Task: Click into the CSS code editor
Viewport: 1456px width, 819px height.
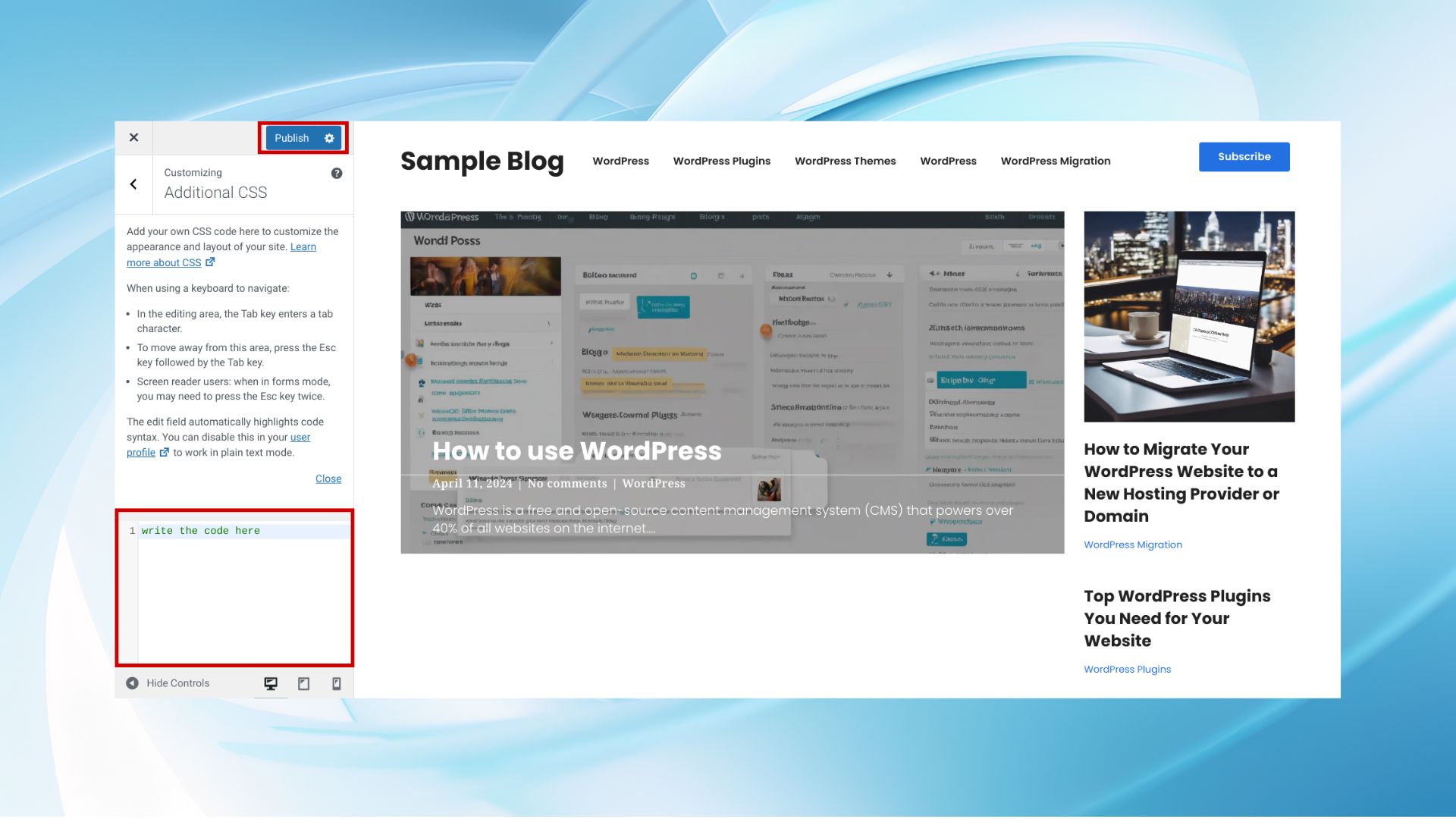Action: (243, 591)
